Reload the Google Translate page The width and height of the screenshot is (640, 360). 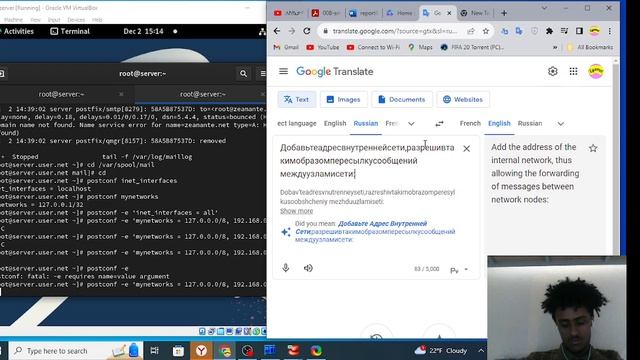pos(307,31)
